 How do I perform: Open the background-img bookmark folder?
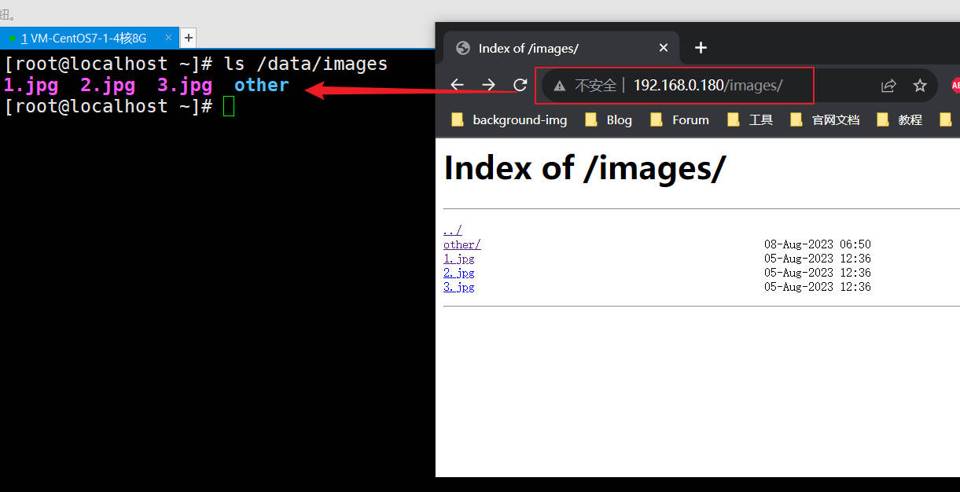pos(509,120)
